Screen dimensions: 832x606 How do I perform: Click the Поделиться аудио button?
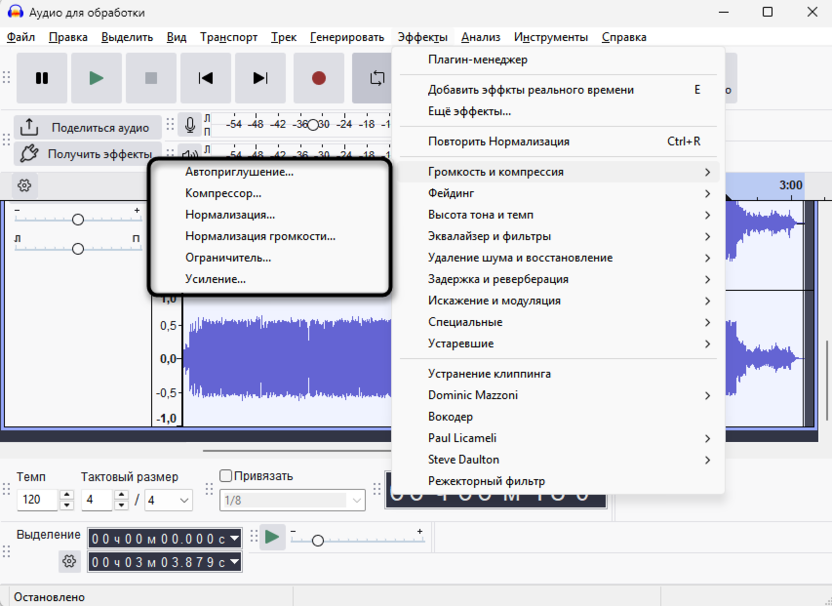(x=87, y=127)
